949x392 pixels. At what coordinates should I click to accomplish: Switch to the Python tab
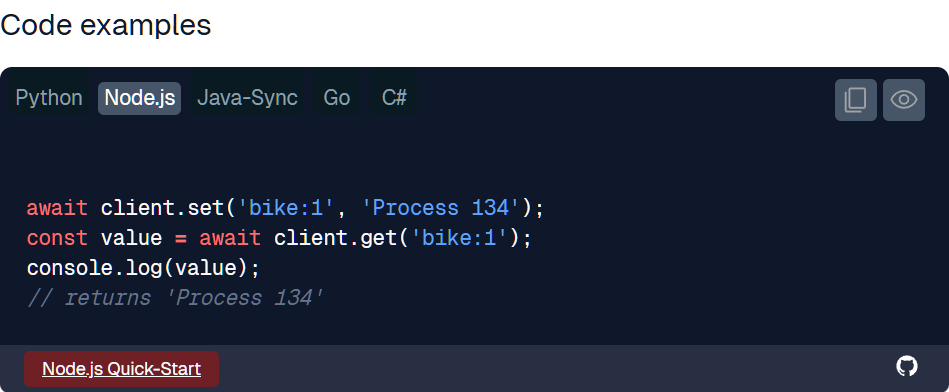(49, 98)
